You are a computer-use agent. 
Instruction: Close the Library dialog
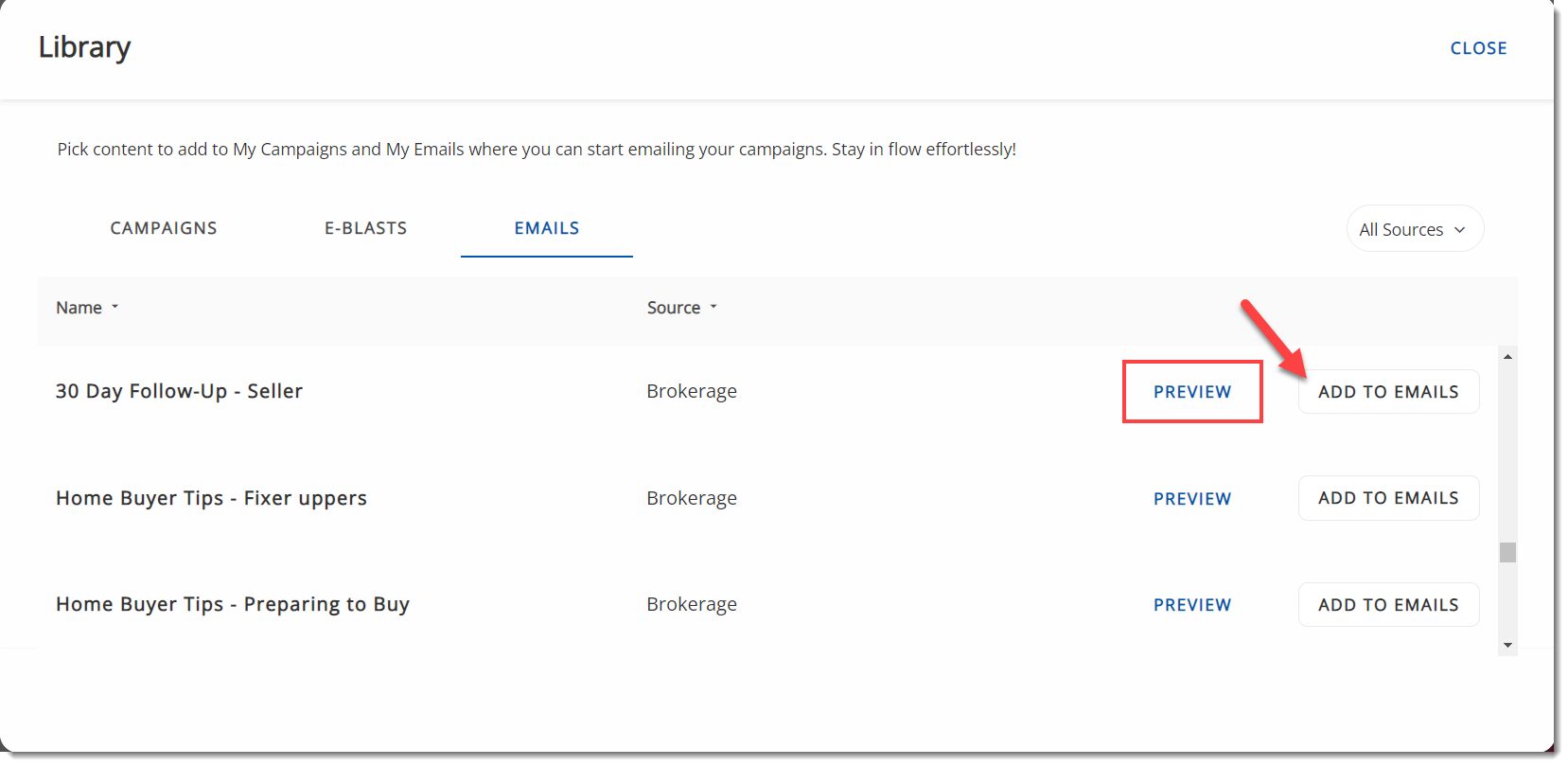pos(1478,48)
